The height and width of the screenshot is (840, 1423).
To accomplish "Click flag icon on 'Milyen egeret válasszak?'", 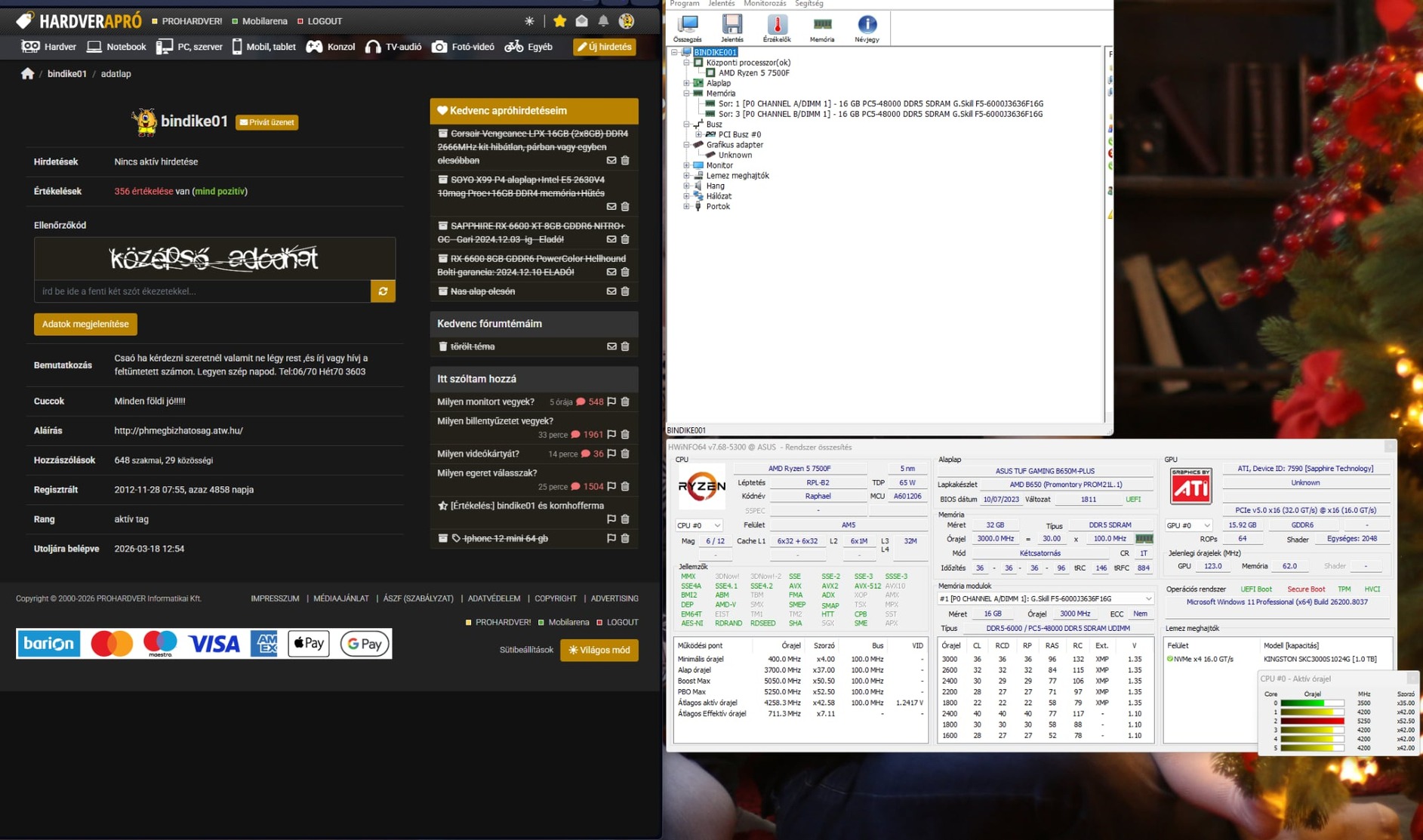I will pos(611,487).
